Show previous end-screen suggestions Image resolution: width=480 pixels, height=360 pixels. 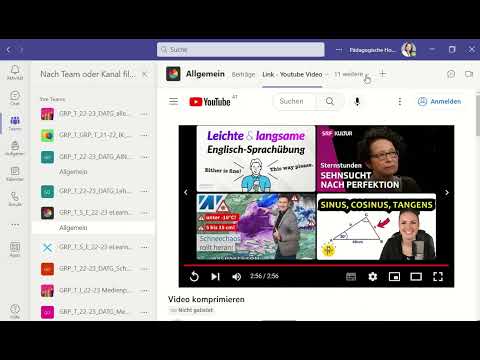186,192
